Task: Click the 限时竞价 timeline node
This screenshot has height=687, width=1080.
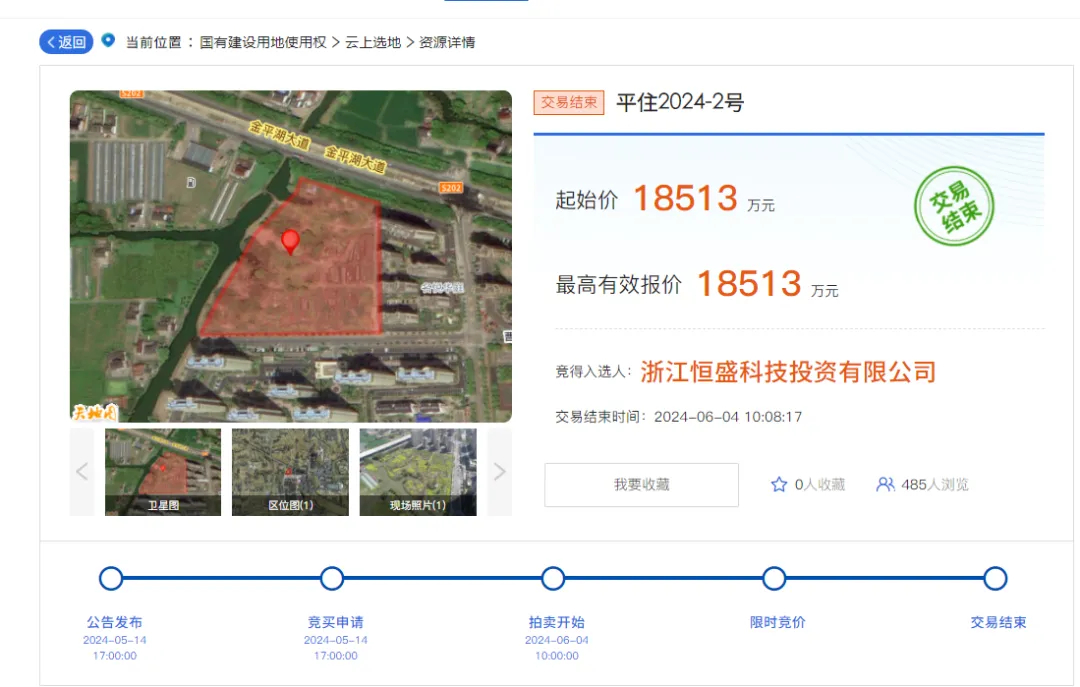Action: point(774,578)
